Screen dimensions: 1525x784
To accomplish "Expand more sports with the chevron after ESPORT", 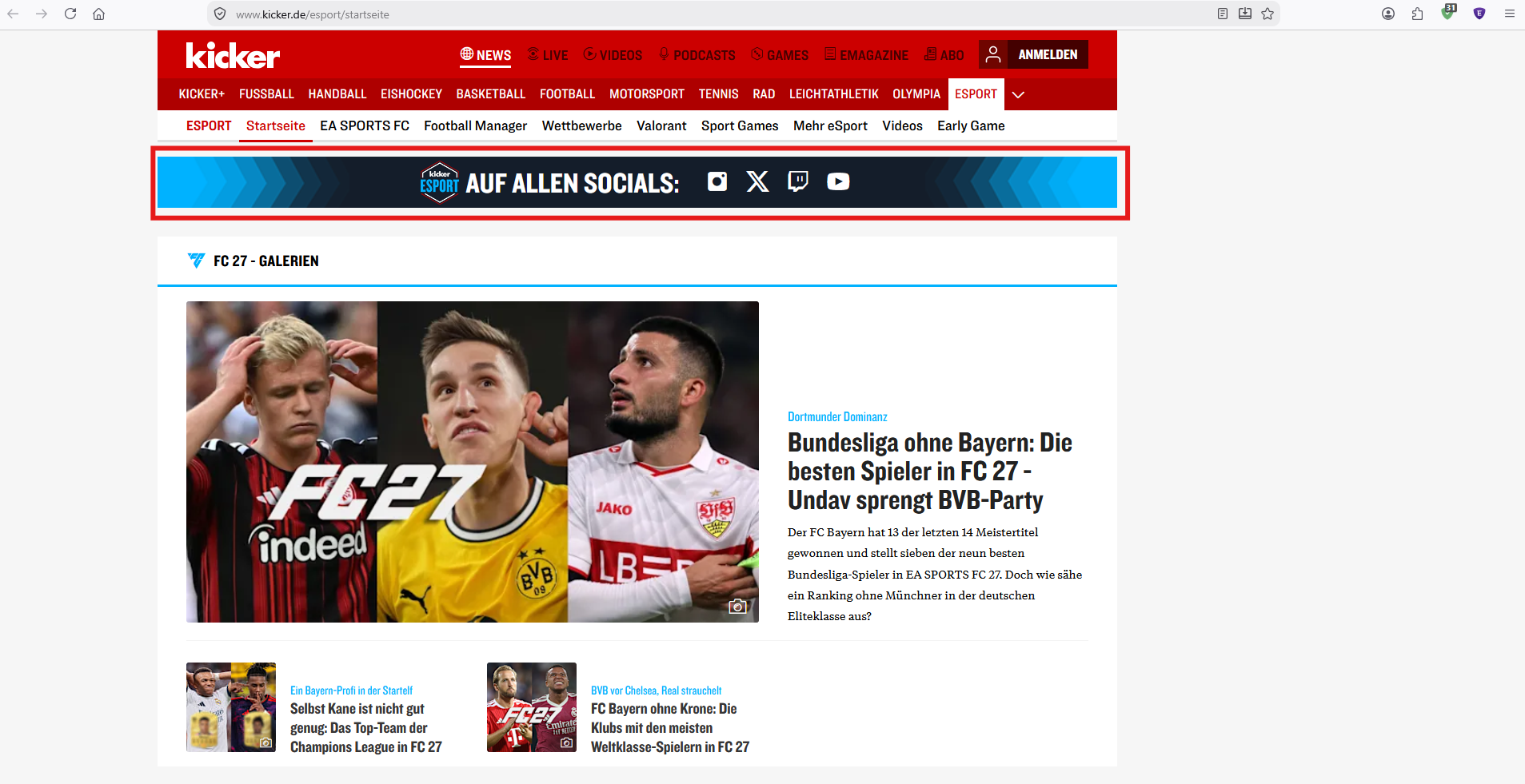I will 1018,94.
